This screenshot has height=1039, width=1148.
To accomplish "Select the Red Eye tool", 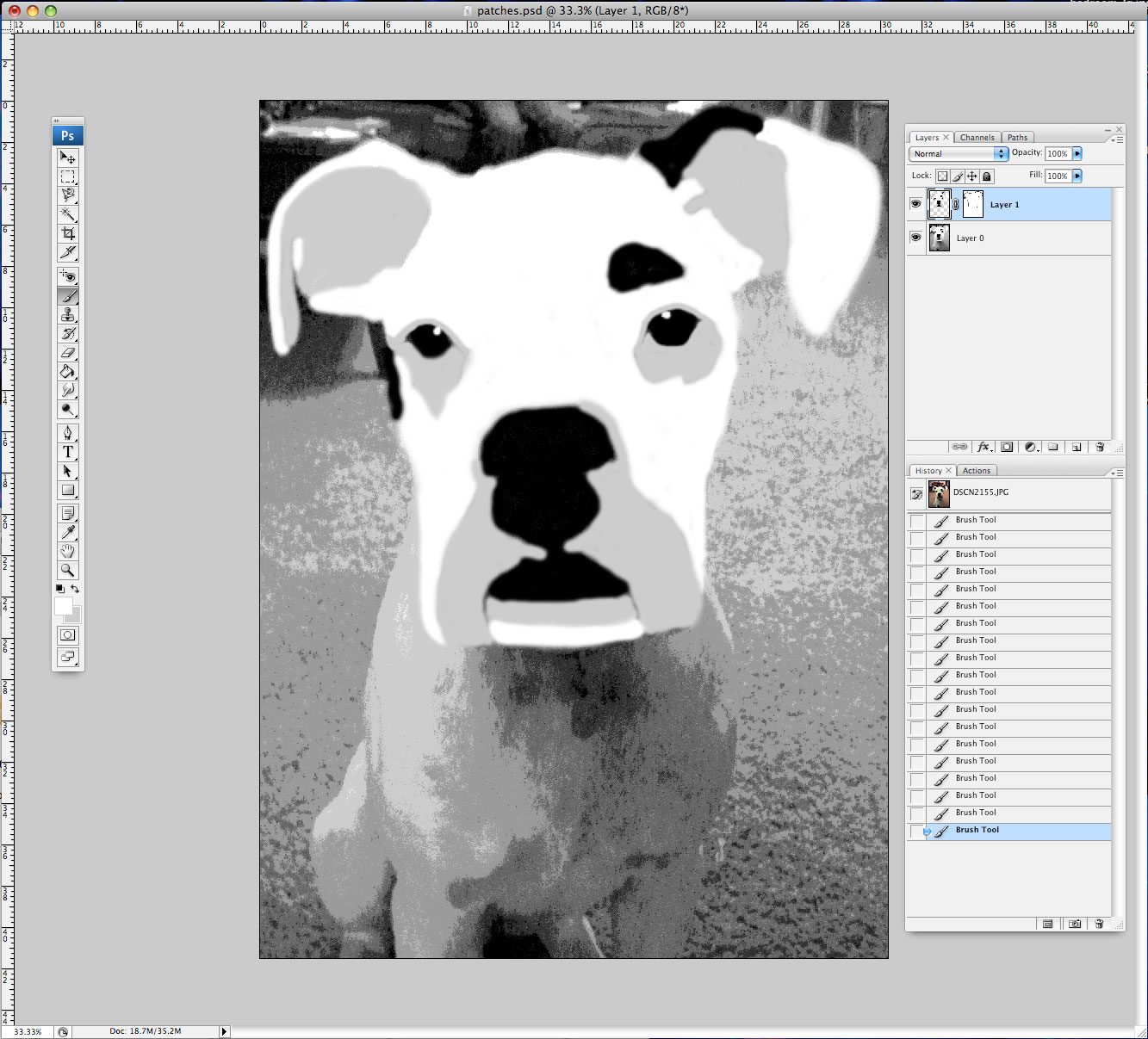I will tap(67, 276).
